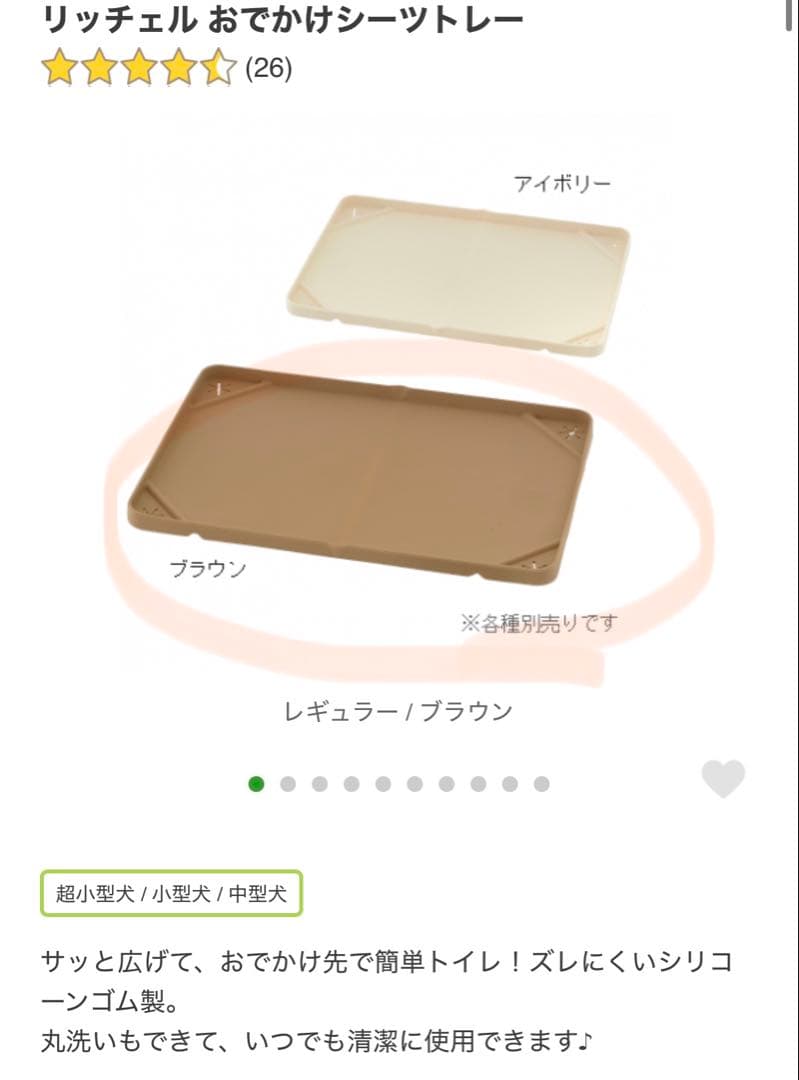Jump to the last carousel dot
Screen dimensions: 799x1080
(541, 784)
